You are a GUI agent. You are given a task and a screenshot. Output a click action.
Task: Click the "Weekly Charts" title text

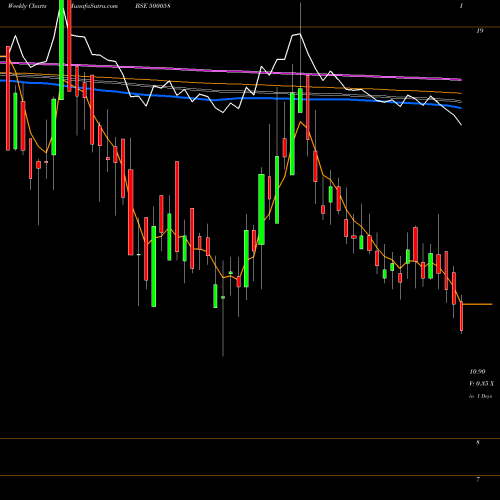click(27, 6)
